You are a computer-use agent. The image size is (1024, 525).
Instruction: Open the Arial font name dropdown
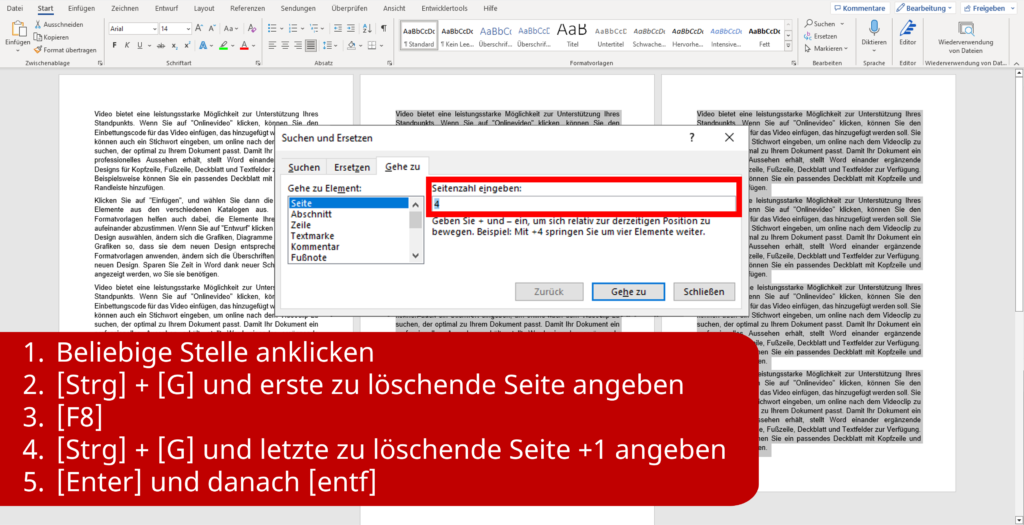[154, 29]
